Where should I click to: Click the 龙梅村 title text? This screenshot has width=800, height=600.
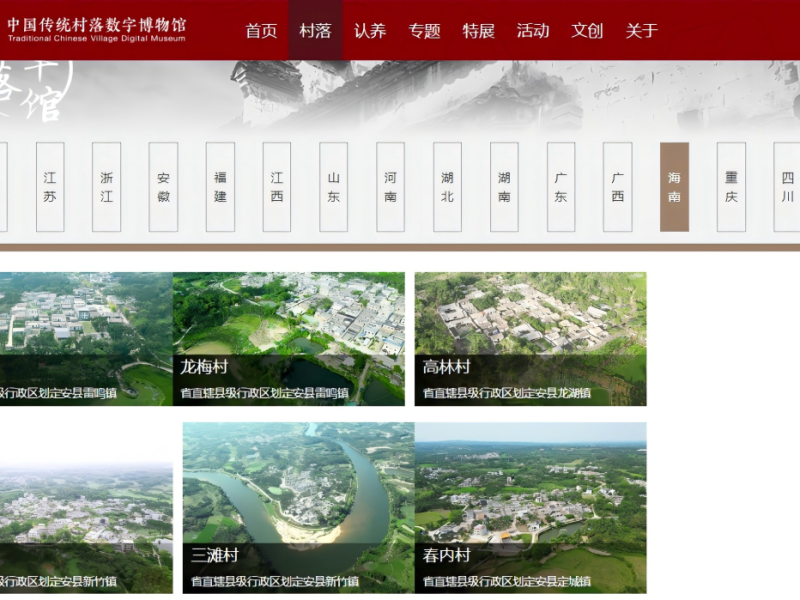(x=204, y=366)
